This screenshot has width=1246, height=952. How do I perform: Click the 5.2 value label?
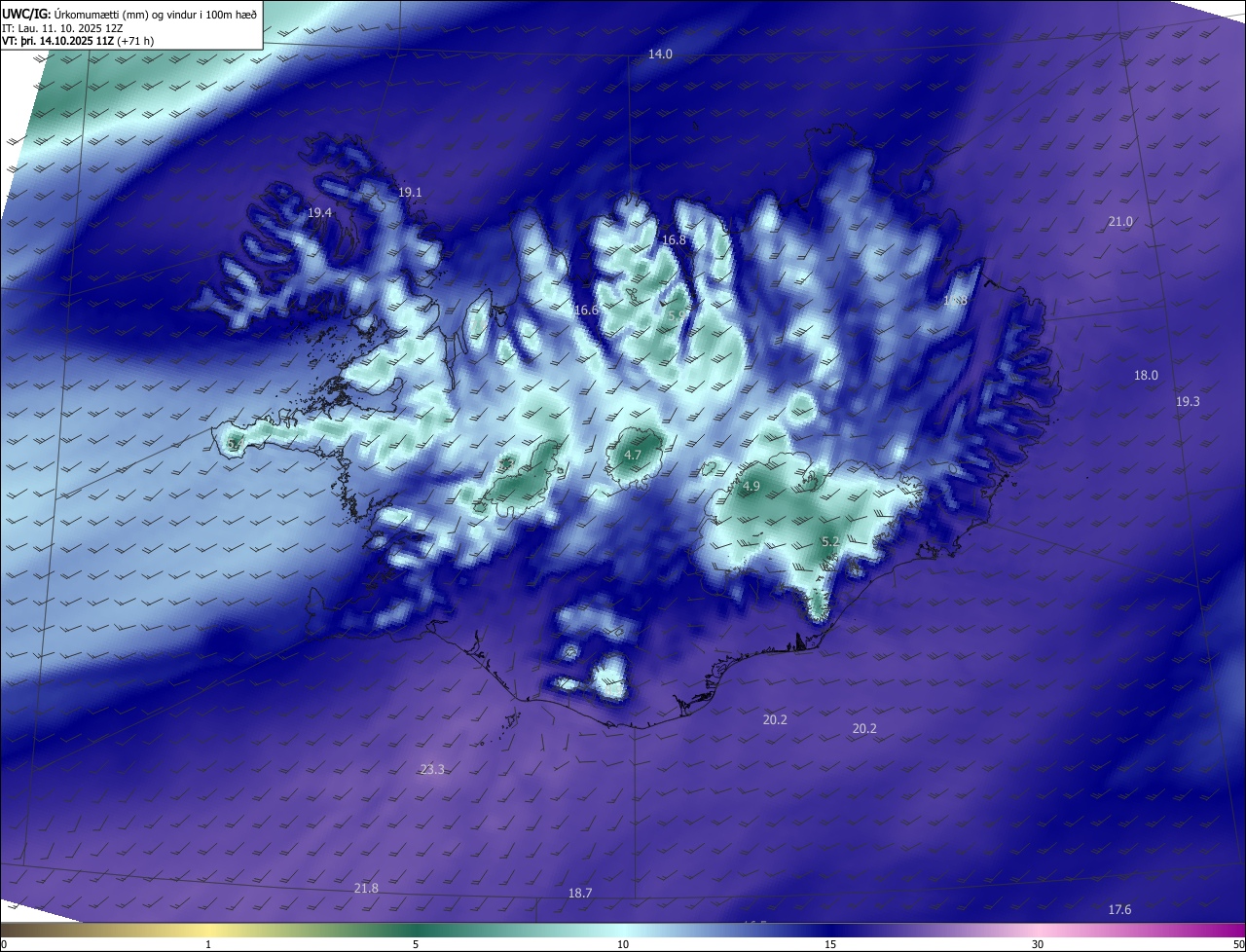pos(830,541)
